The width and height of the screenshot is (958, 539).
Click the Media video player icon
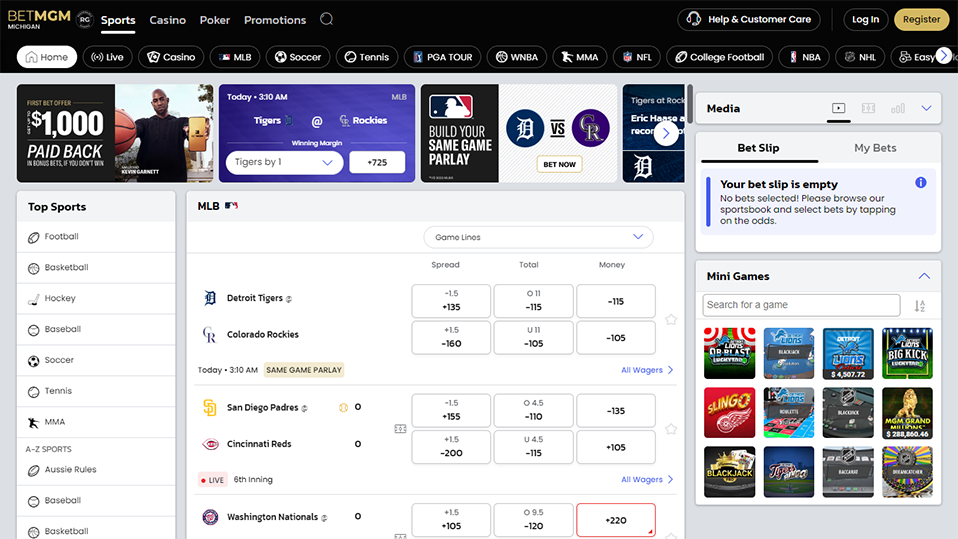tap(839, 108)
